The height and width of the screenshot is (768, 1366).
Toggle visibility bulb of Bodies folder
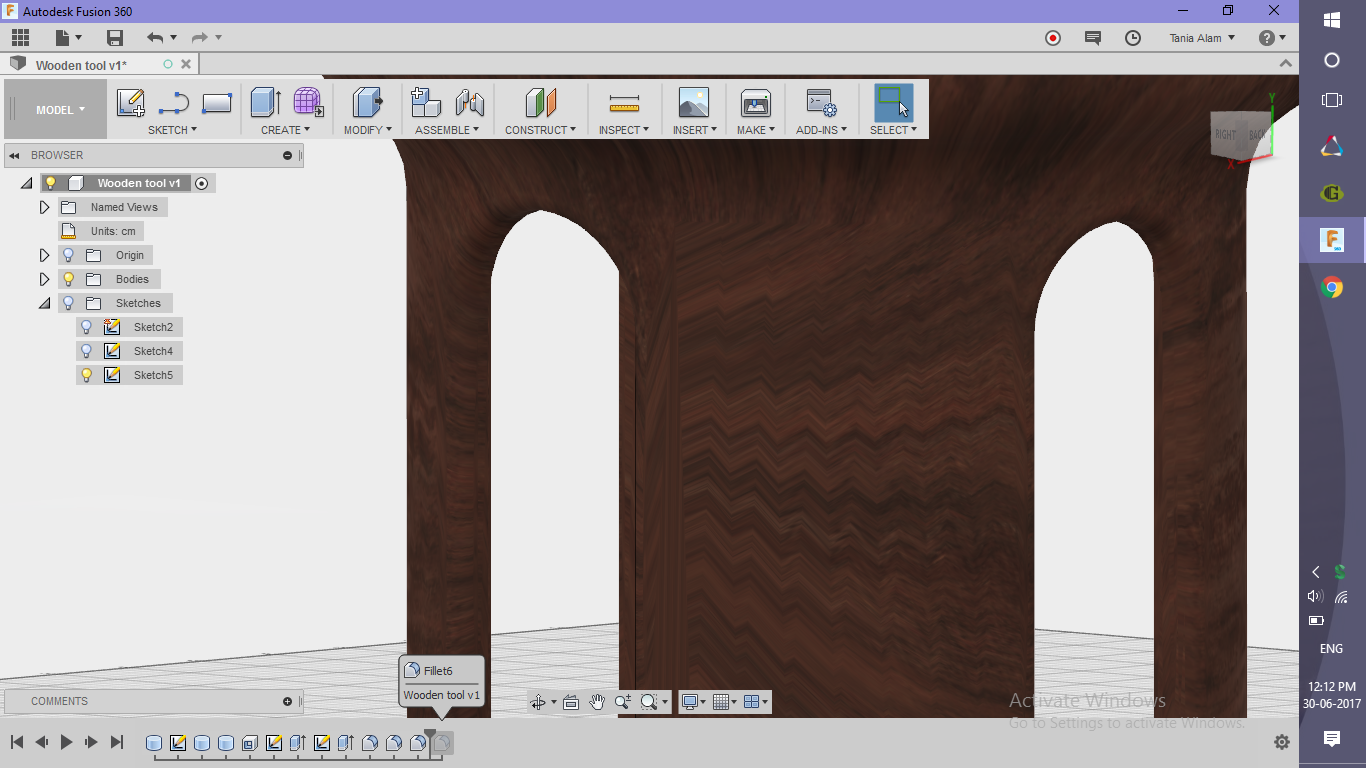tap(68, 279)
